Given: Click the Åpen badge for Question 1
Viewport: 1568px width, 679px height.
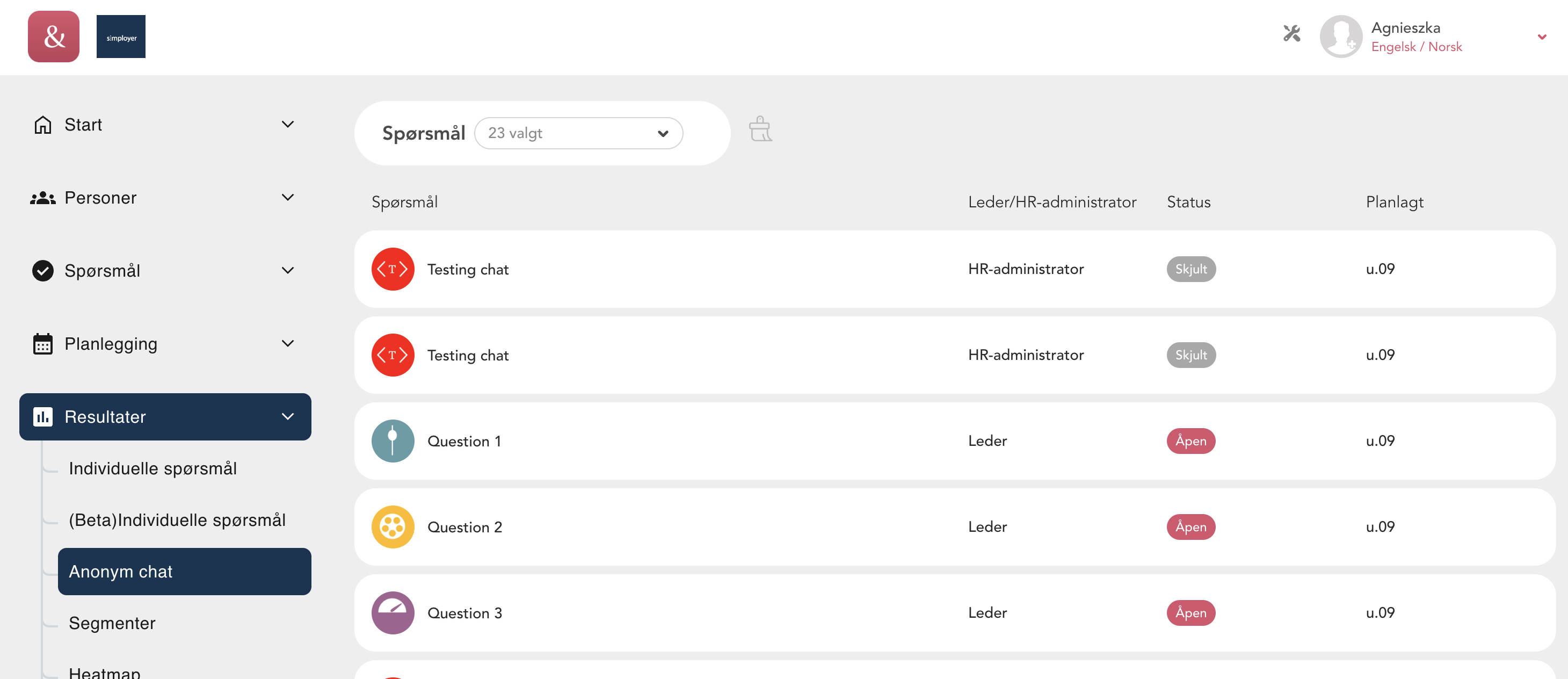Looking at the screenshot, I should [x=1190, y=441].
